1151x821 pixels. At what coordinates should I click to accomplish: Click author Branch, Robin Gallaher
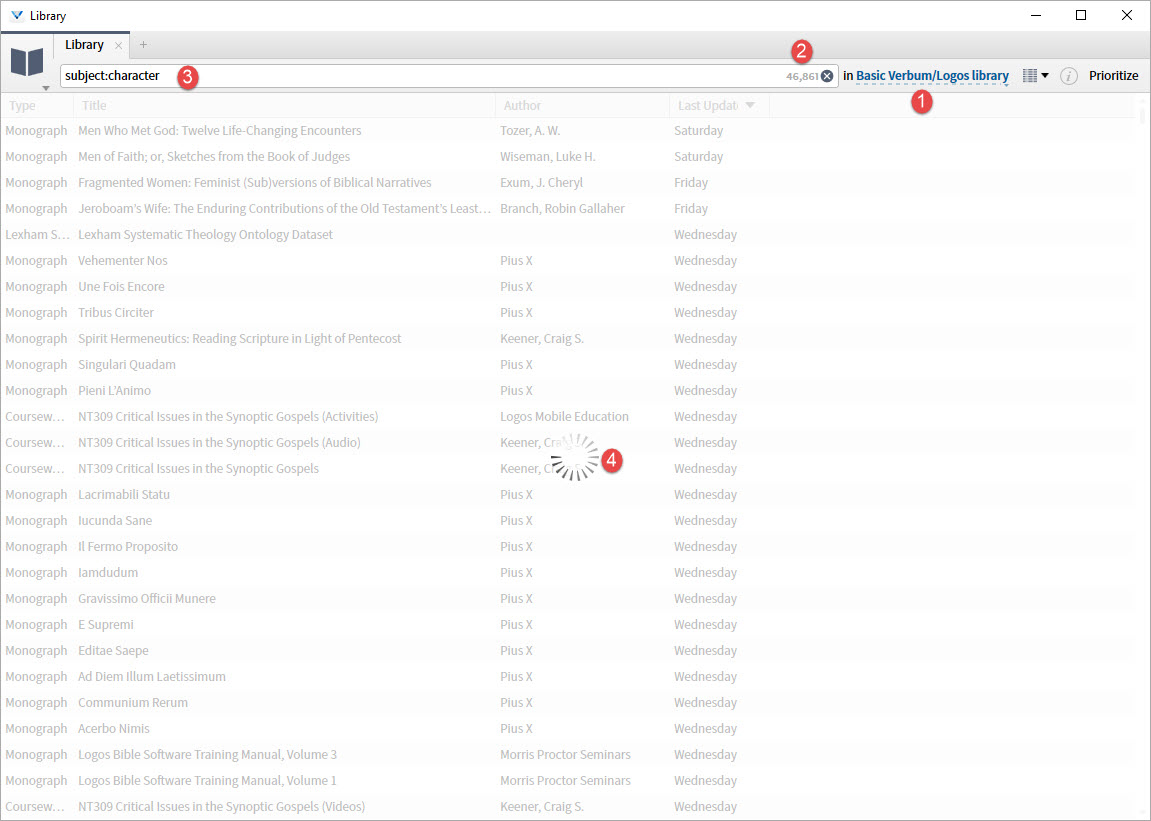pyautogui.click(x=562, y=209)
